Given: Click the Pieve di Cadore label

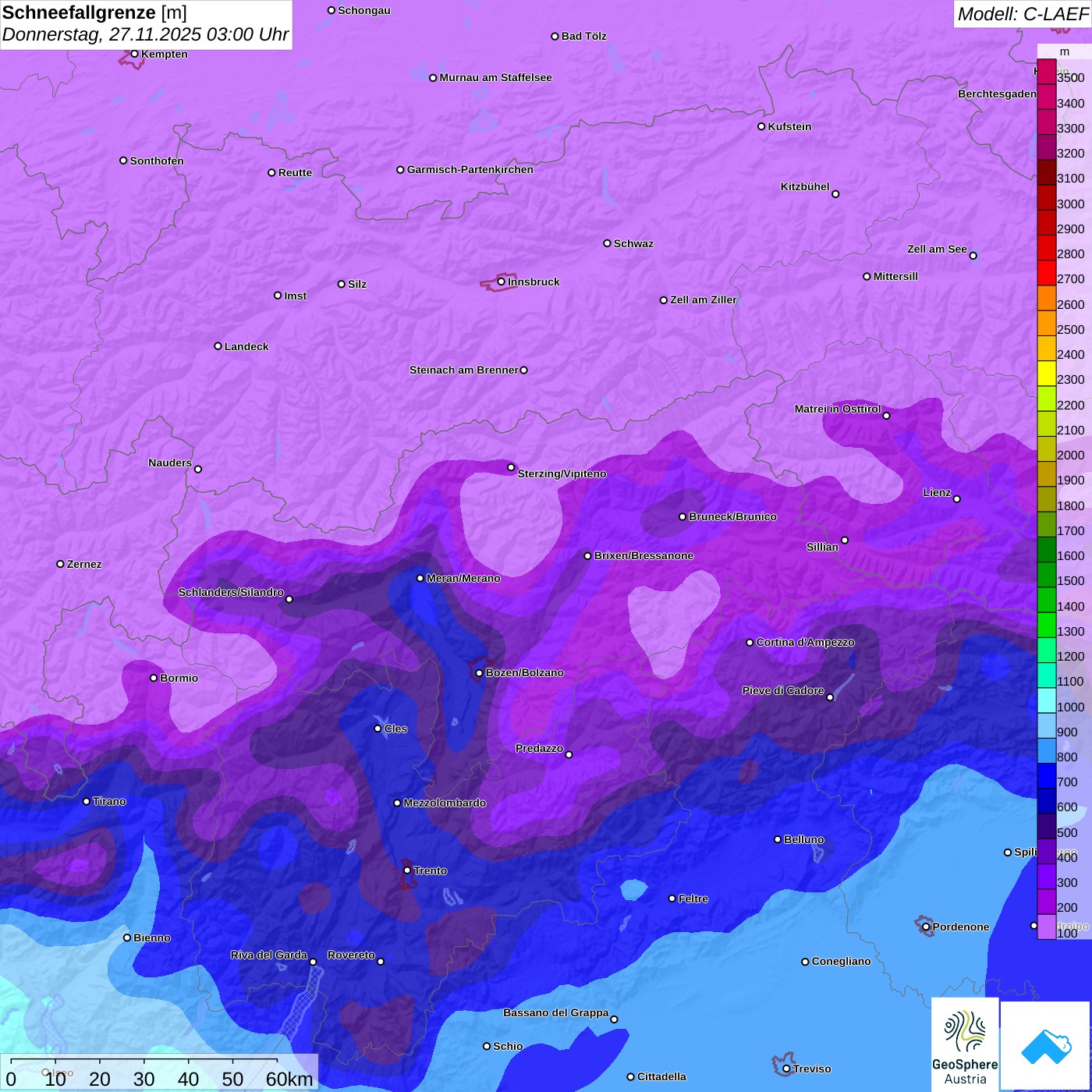Looking at the screenshot, I should pos(783,690).
